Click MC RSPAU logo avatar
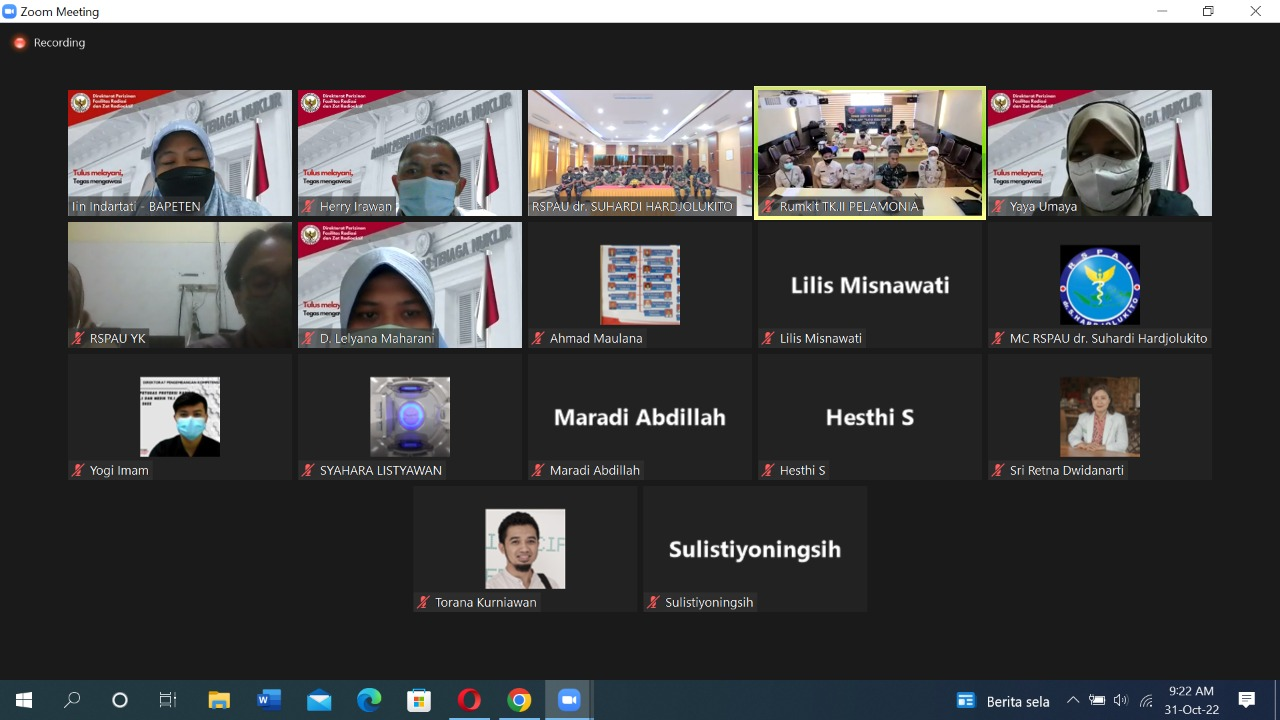This screenshot has height=720, width=1280. coord(1100,285)
